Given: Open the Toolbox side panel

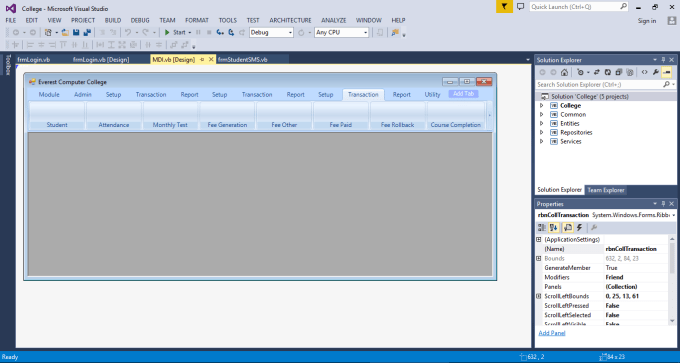Looking at the screenshot, I should [x=7, y=65].
